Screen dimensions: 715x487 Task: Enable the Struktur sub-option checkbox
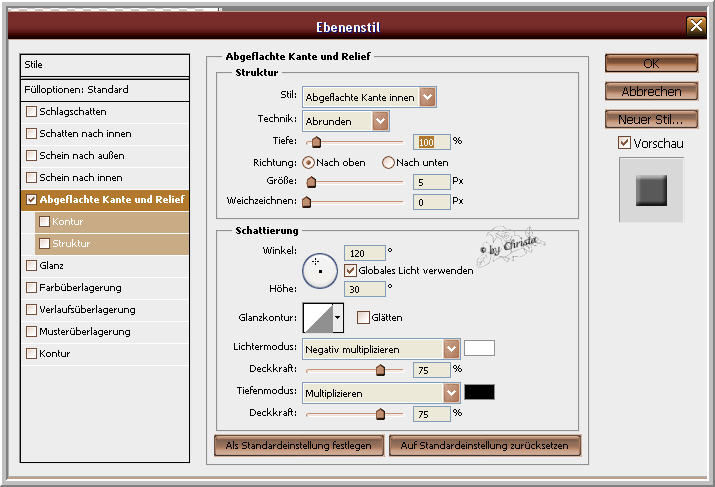(x=44, y=244)
